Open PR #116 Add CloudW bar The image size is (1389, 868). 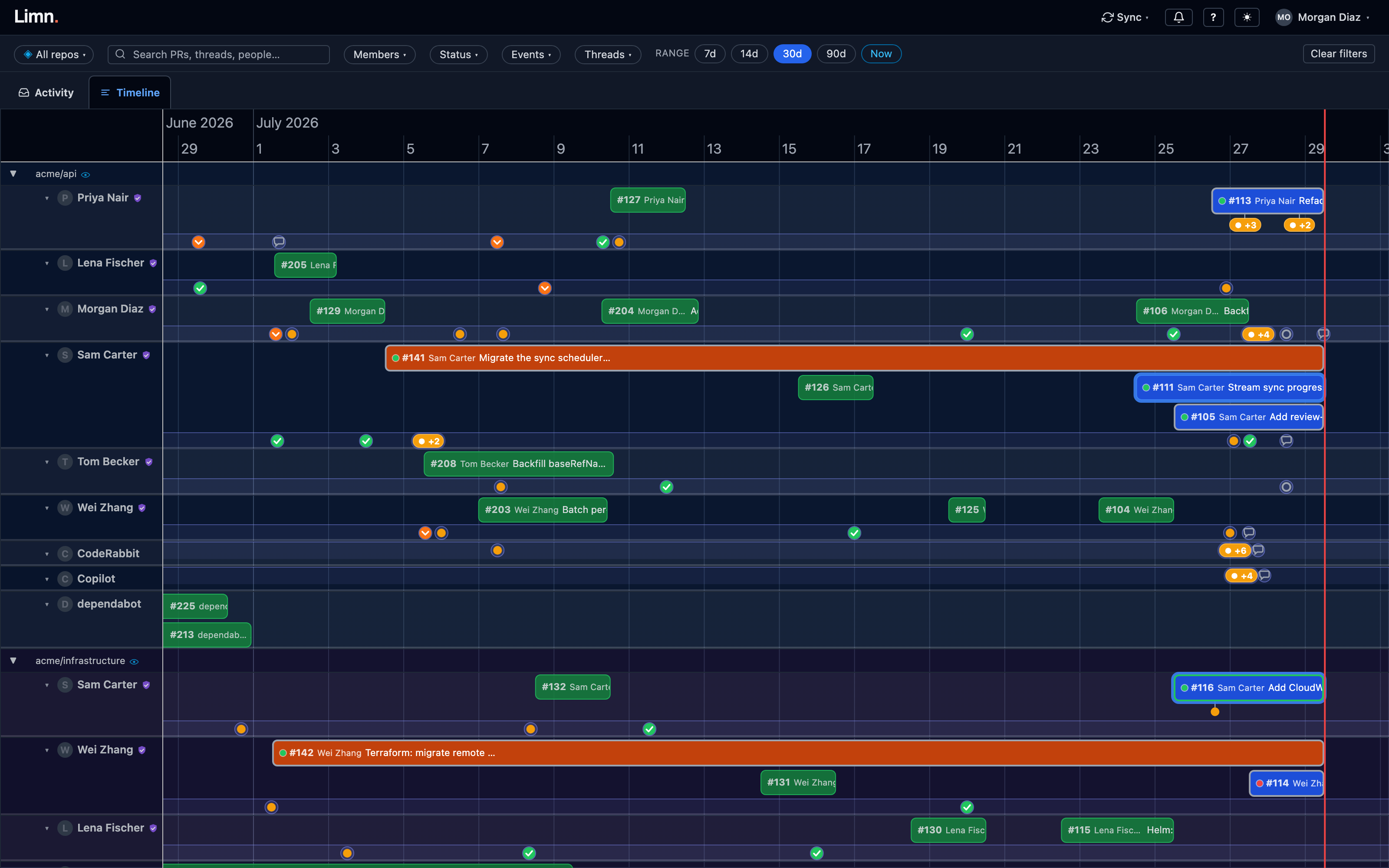pyautogui.click(x=1248, y=688)
